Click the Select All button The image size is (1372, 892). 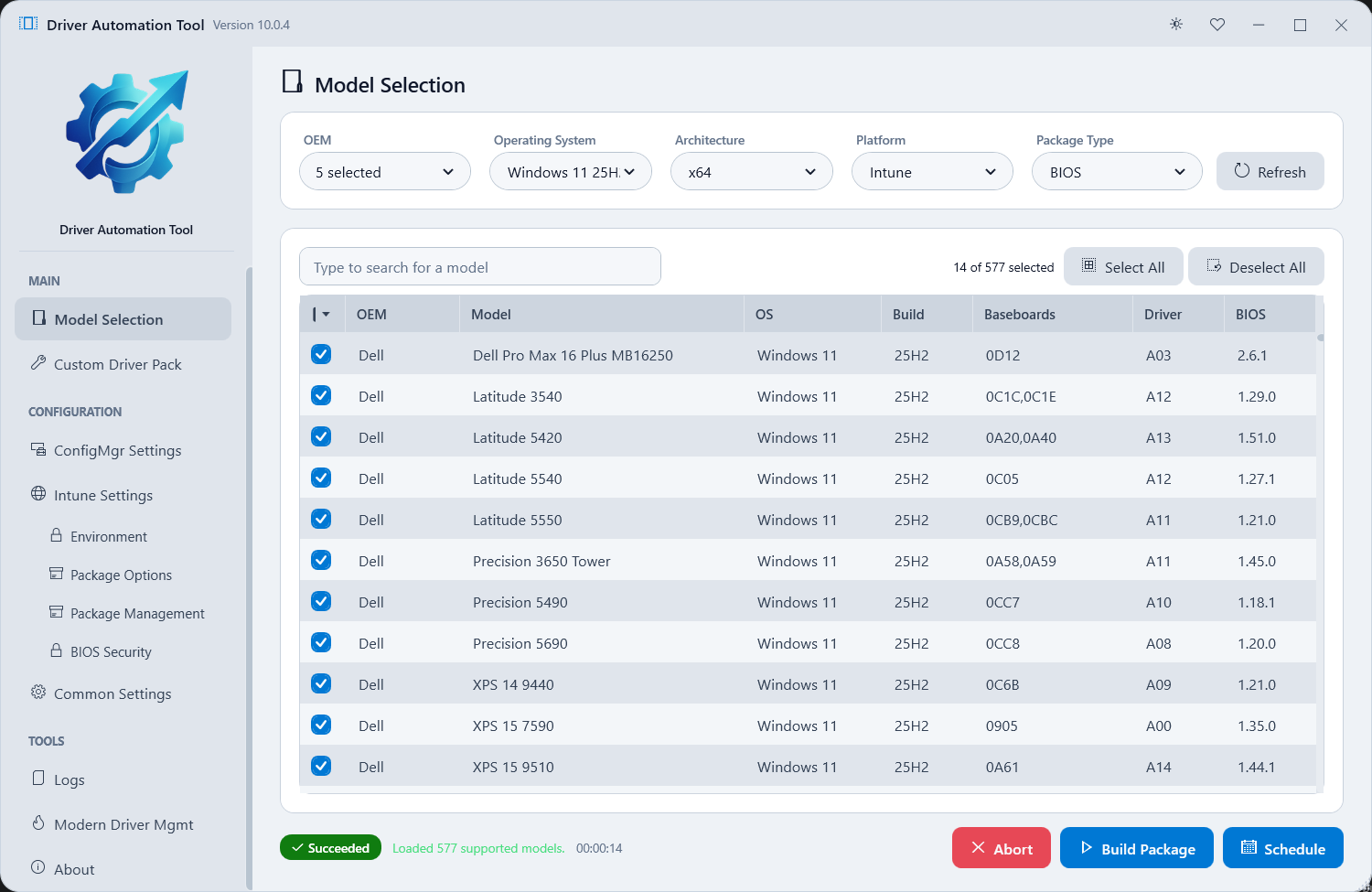[x=1123, y=266]
